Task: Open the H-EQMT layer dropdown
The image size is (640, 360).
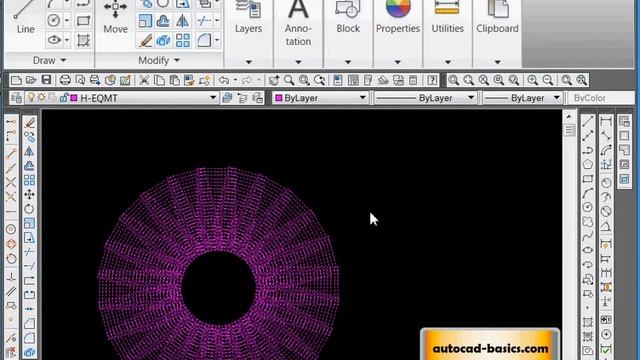Action: click(x=213, y=98)
